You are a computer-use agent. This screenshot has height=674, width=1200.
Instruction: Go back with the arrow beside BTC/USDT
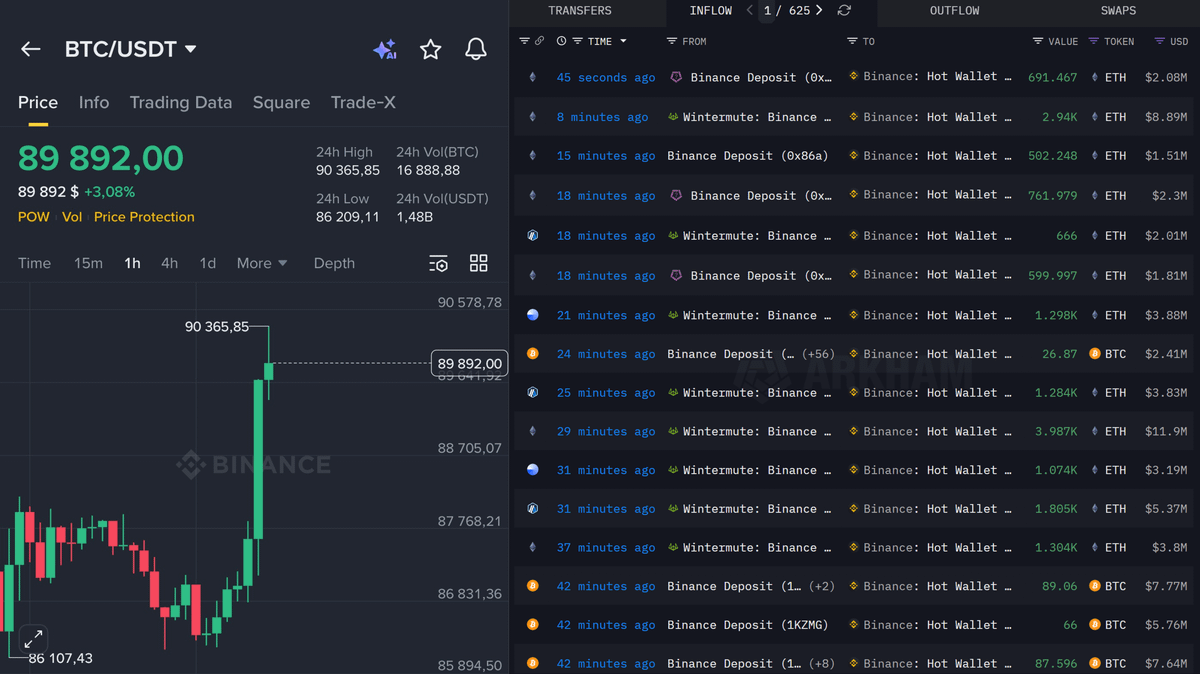[x=31, y=49]
